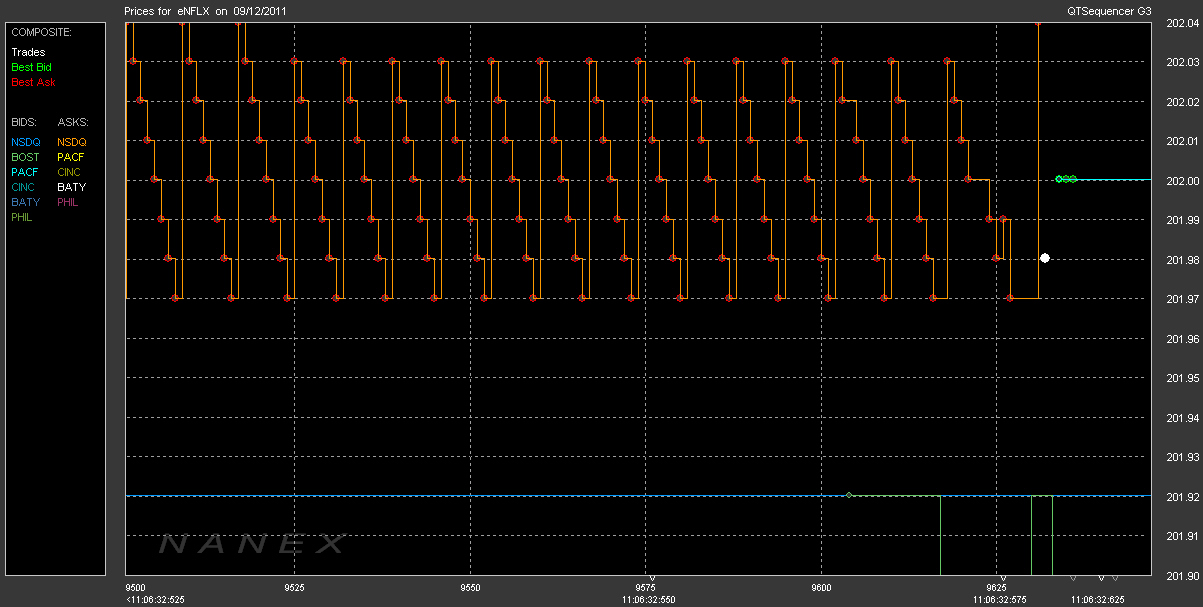Click the orange NSDQ entry under ASKS
This screenshot has height=607, width=1203.
[x=72, y=142]
